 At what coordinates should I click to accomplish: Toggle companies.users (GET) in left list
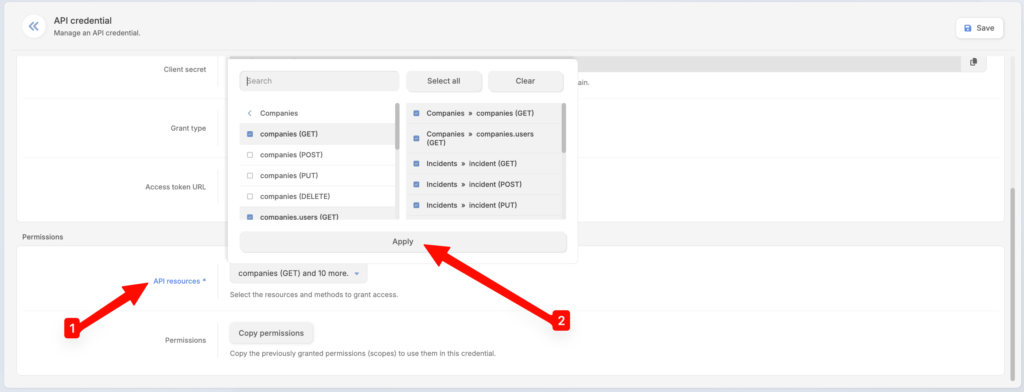tap(250, 216)
